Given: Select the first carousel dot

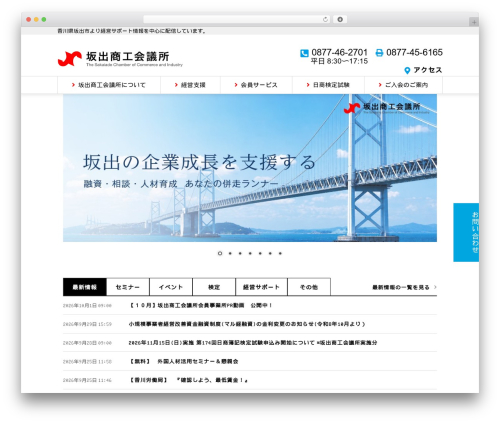Looking at the screenshot, I should [x=220, y=253].
